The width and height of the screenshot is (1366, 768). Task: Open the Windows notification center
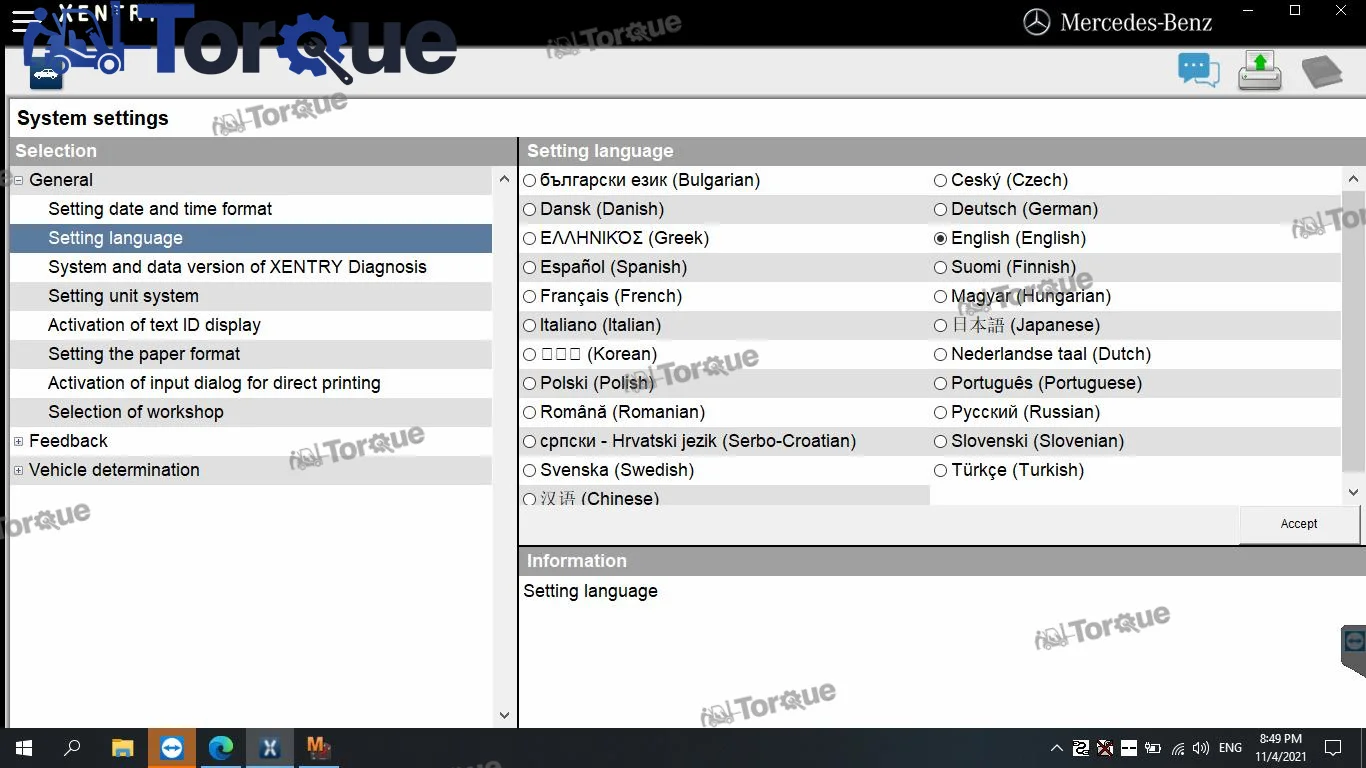(1333, 748)
